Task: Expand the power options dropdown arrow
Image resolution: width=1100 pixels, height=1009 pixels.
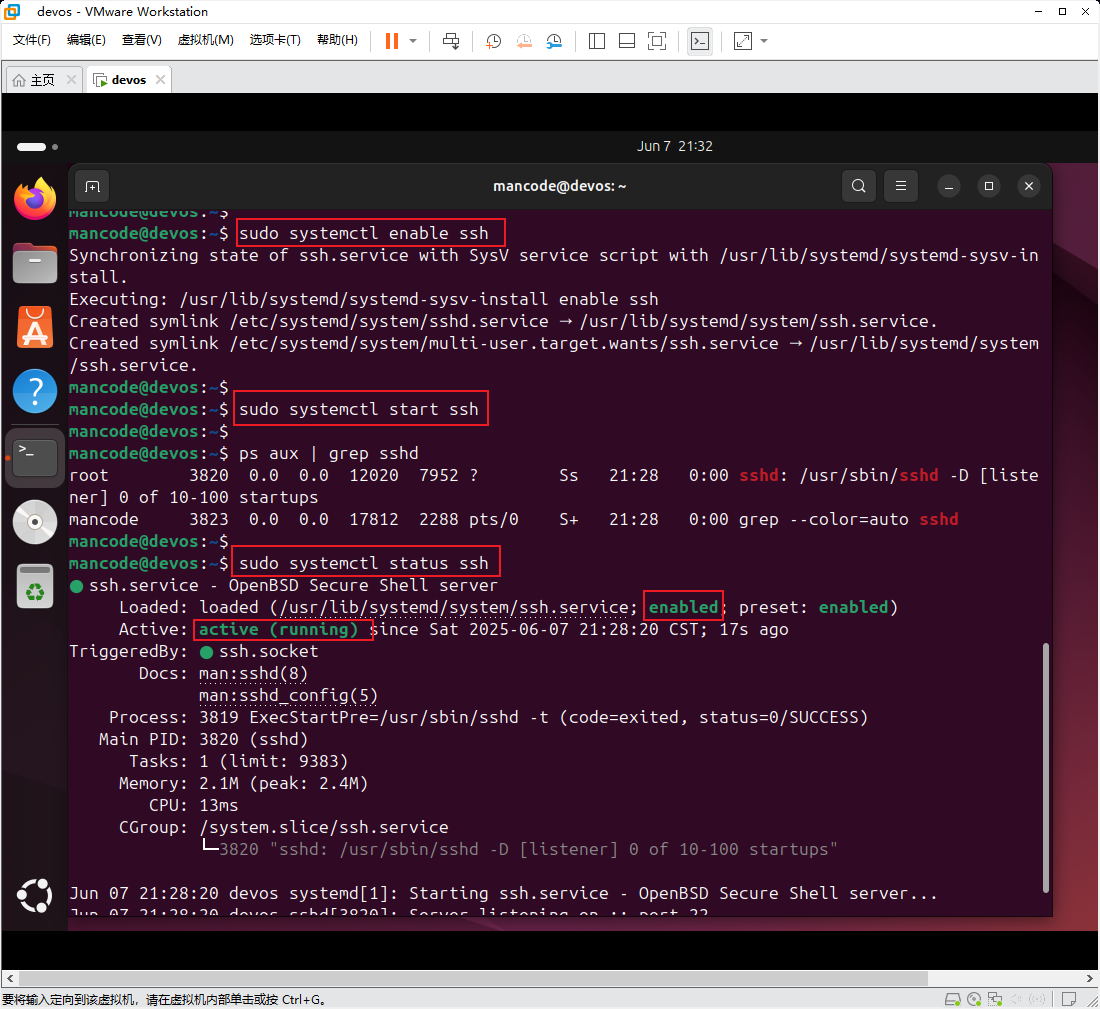Action: [414, 41]
